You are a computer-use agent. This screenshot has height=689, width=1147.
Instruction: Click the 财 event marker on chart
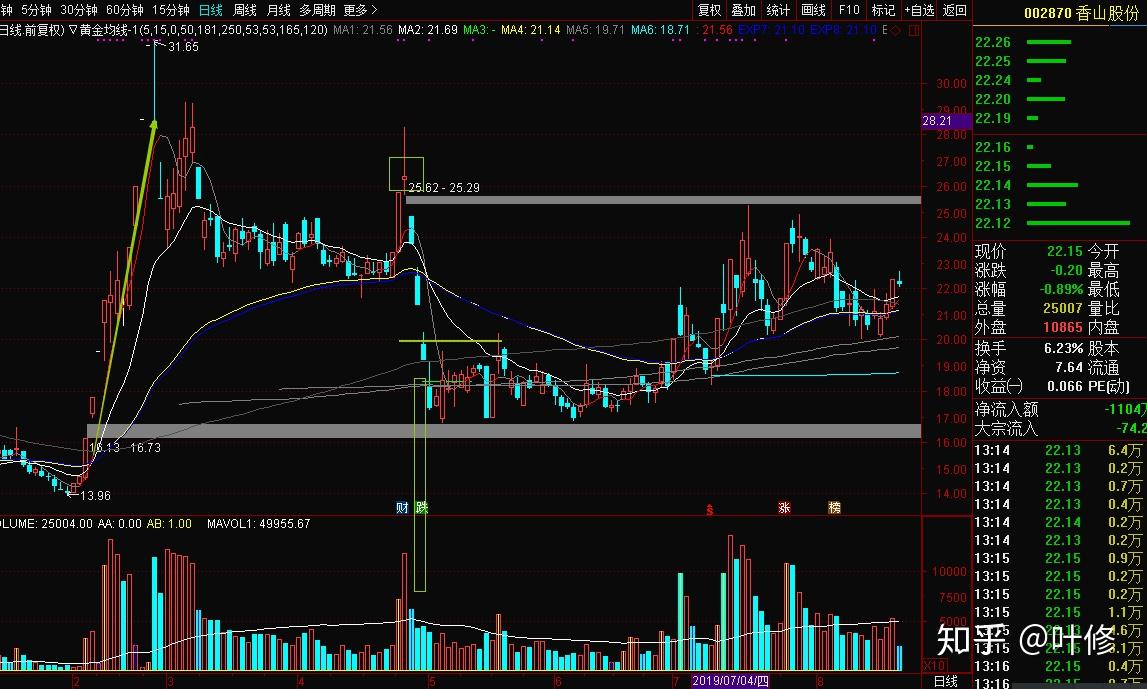click(403, 508)
